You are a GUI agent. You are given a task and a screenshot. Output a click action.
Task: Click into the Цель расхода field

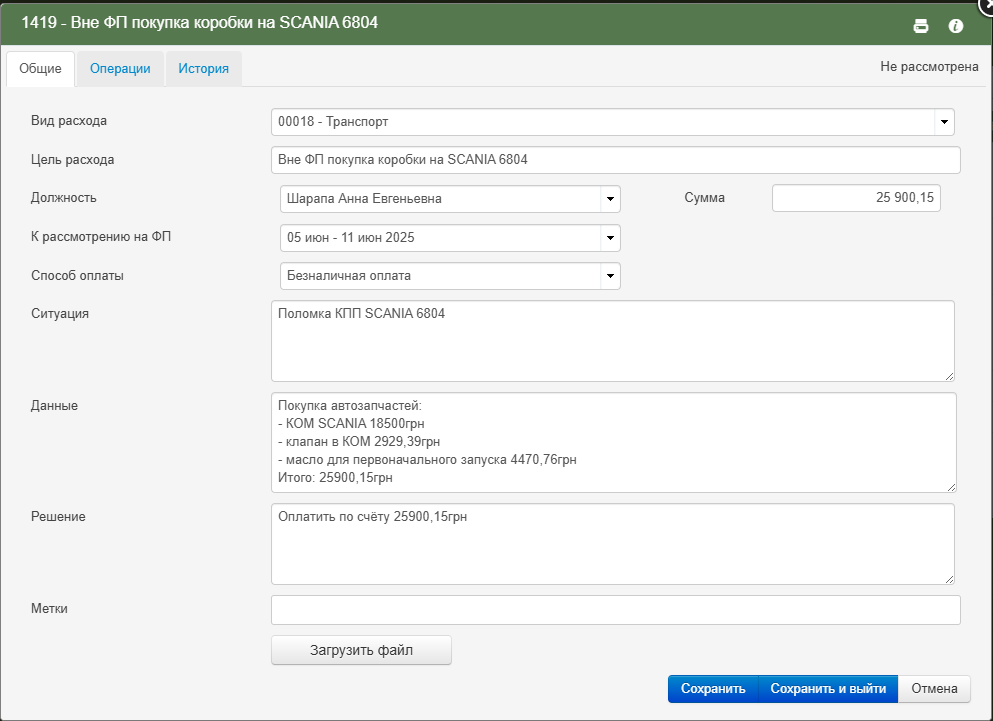(x=616, y=160)
